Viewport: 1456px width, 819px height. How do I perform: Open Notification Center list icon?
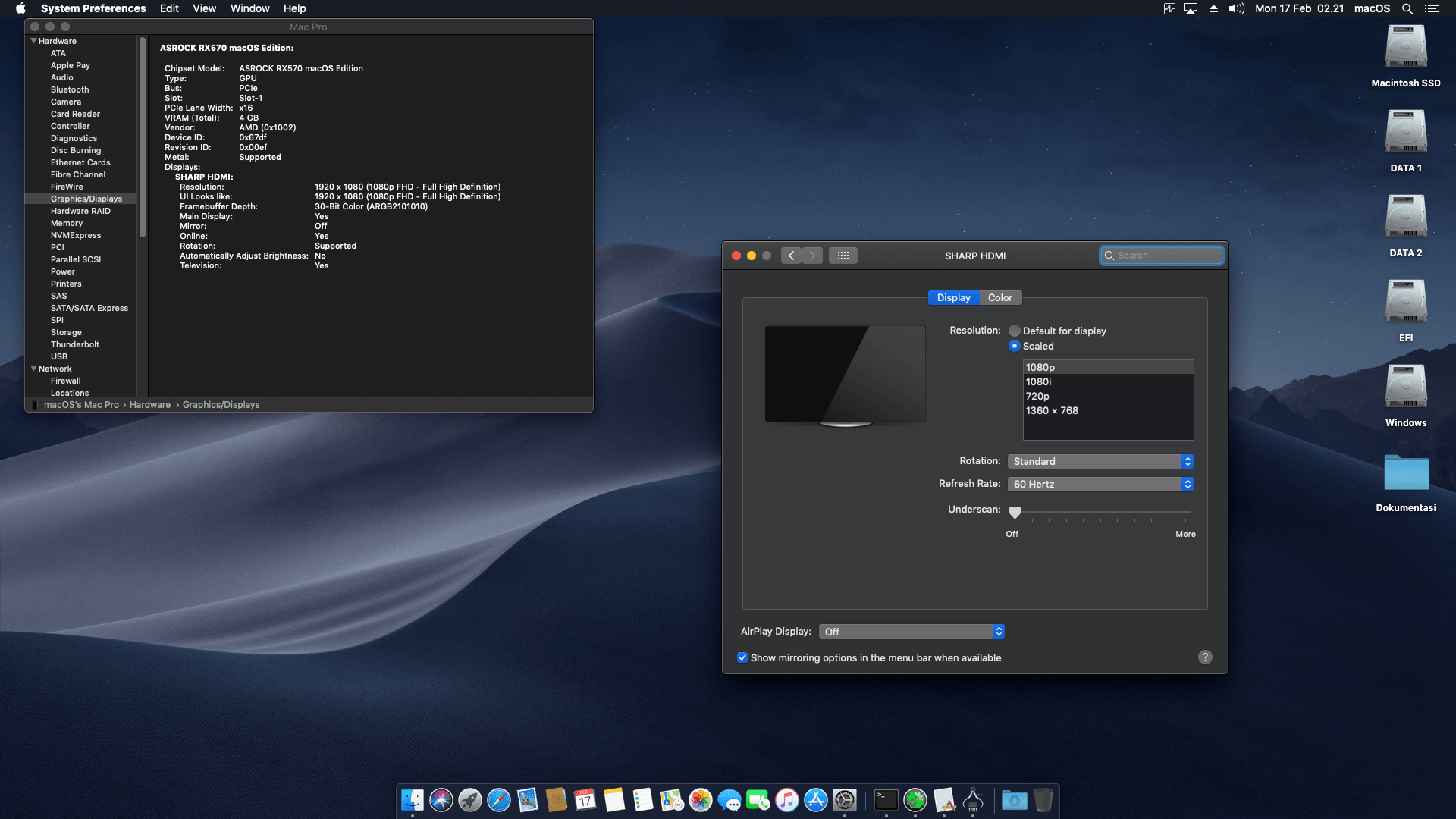tap(1431, 8)
